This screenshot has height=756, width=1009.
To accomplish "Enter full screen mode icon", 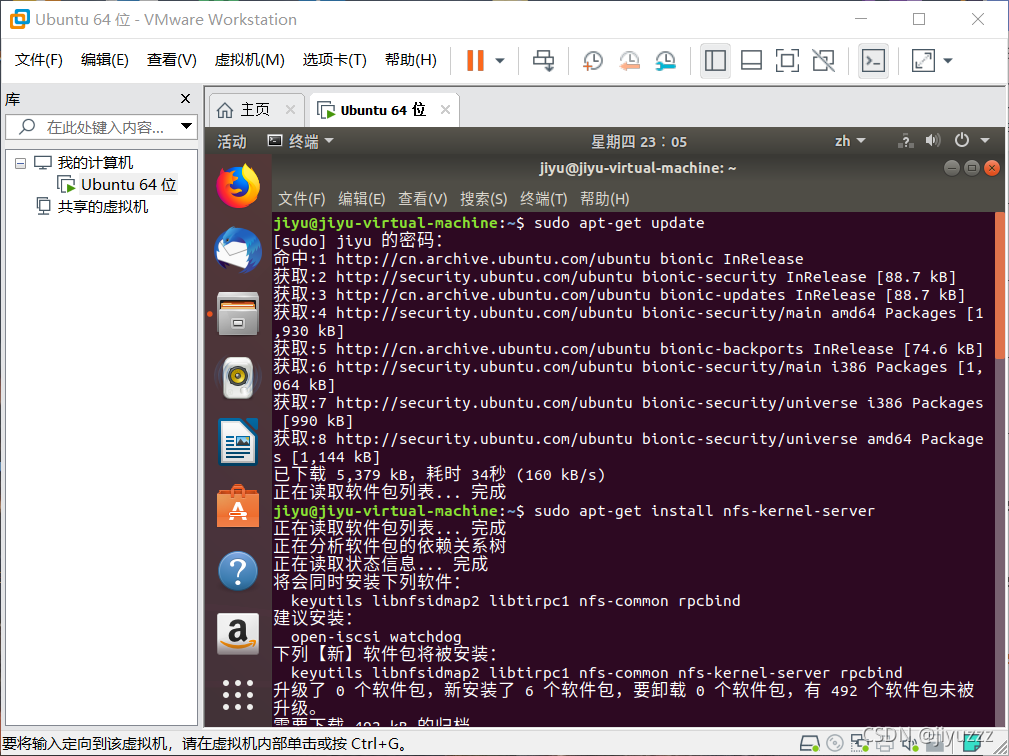I will [787, 60].
